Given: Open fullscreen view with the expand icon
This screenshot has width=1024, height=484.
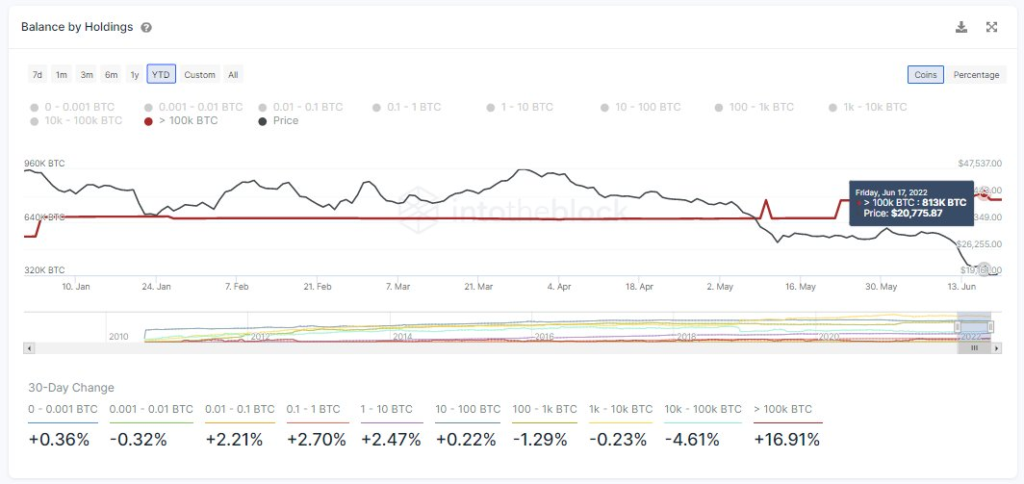Looking at the screenshot, I should pos(991,27).
